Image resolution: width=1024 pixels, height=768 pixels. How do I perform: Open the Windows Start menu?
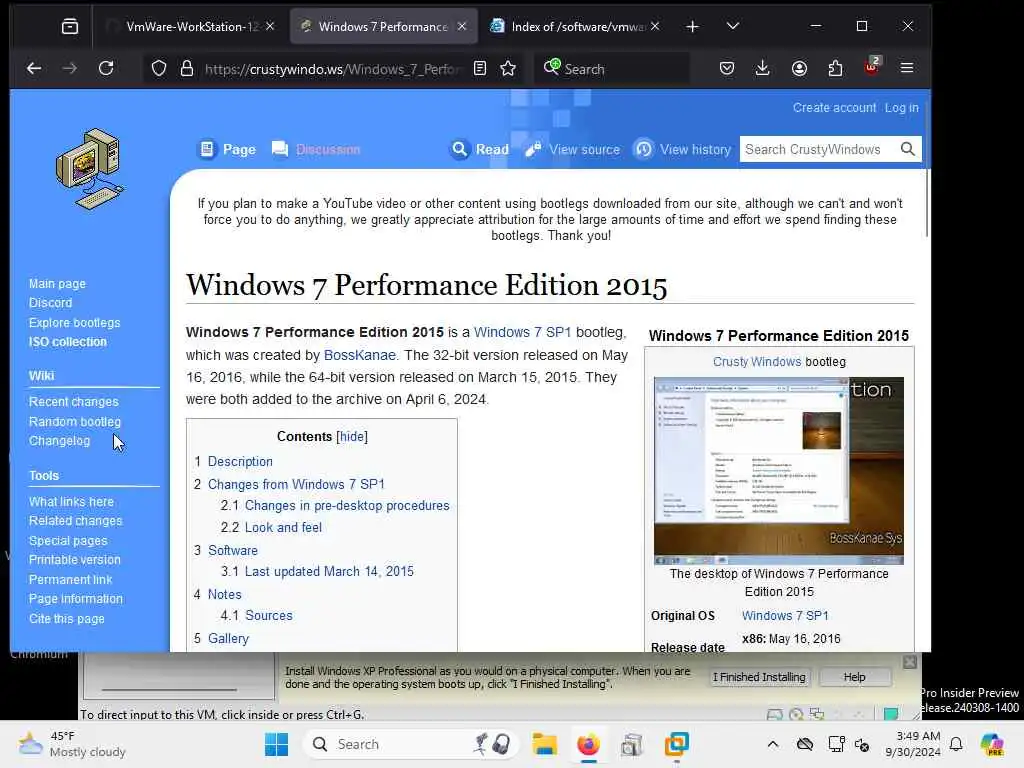pos(276,744)
